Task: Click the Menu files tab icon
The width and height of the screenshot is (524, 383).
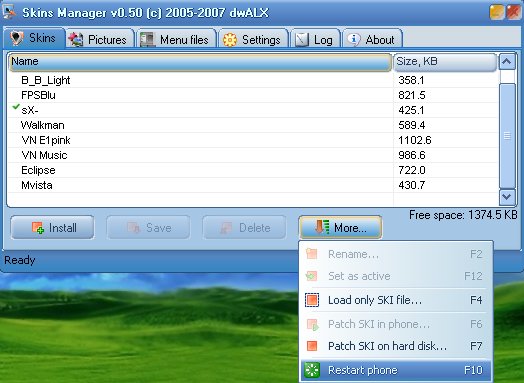Action: pos(147,39)
